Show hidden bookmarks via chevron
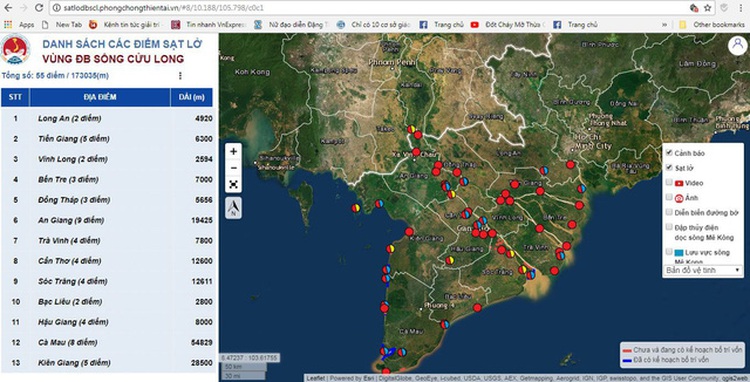This screenshot has height=382, width=750. 664,24
